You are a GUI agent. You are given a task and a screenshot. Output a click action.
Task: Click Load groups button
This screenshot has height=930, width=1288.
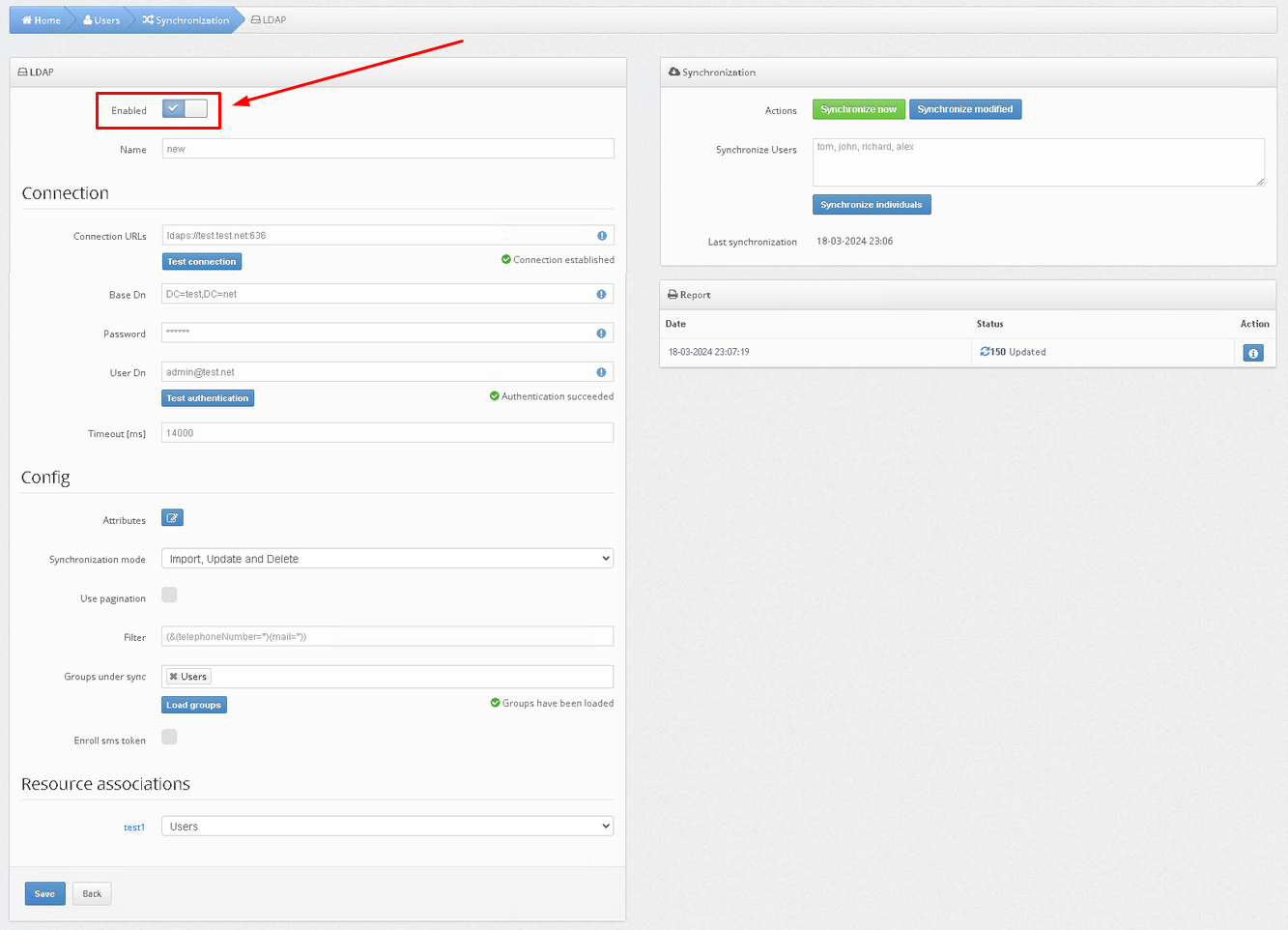point(193,705)
